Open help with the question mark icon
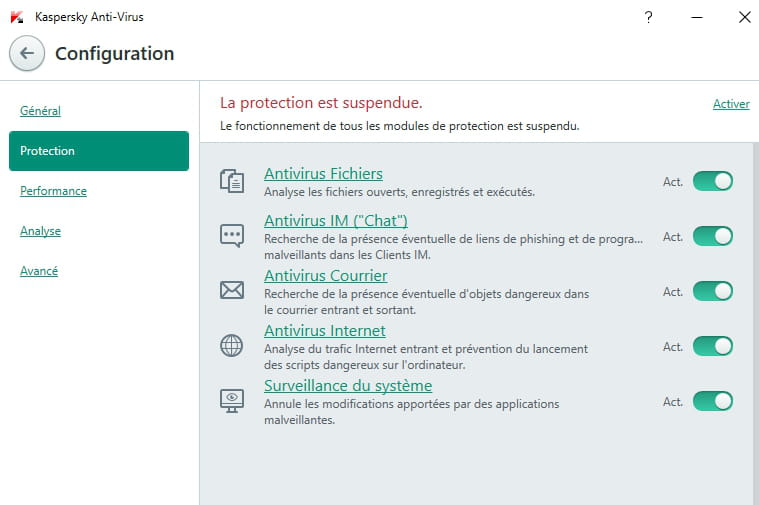759x505 pixels. 649,17
